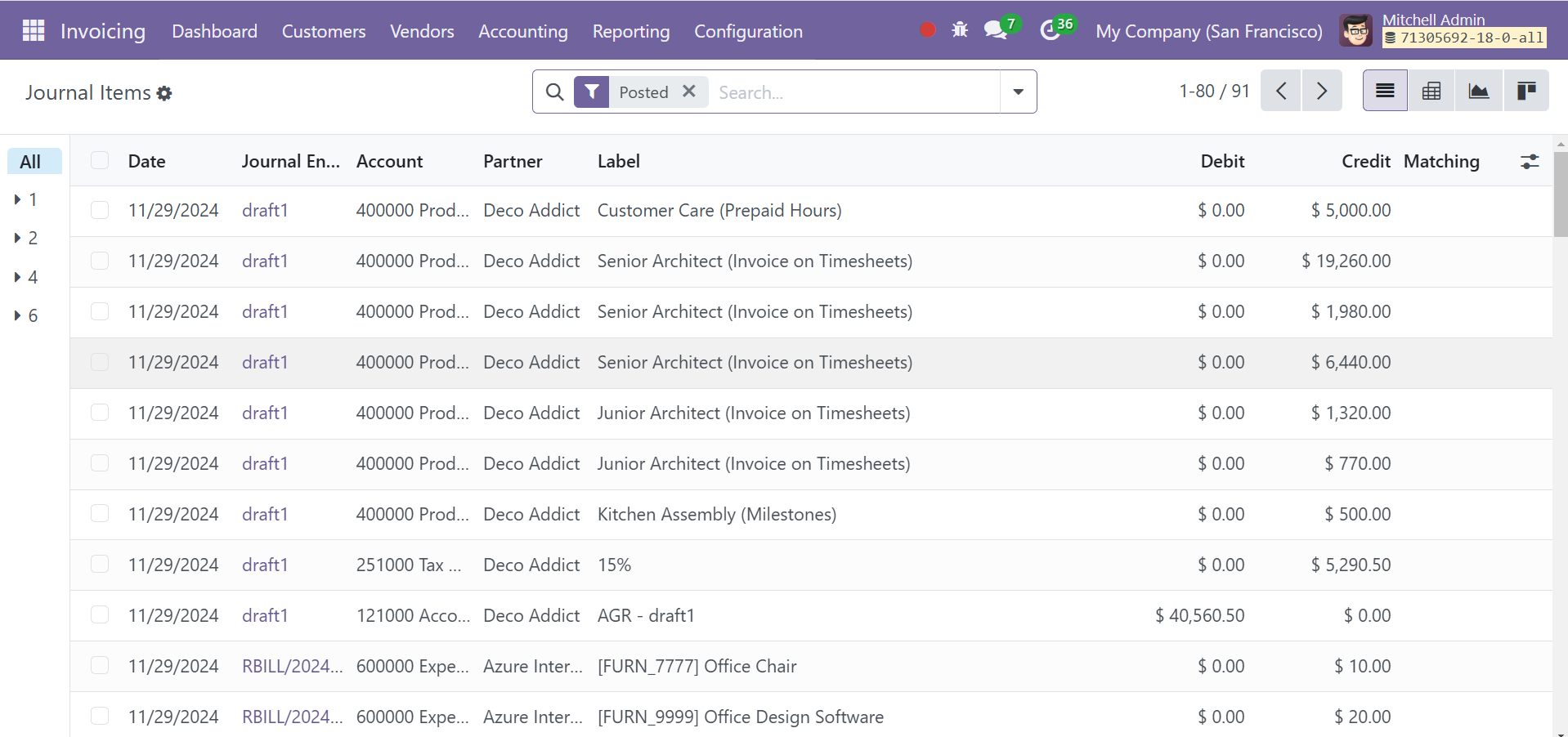
Task: Sort by the Journal Entry column header
Action: [x=291, y=161]
